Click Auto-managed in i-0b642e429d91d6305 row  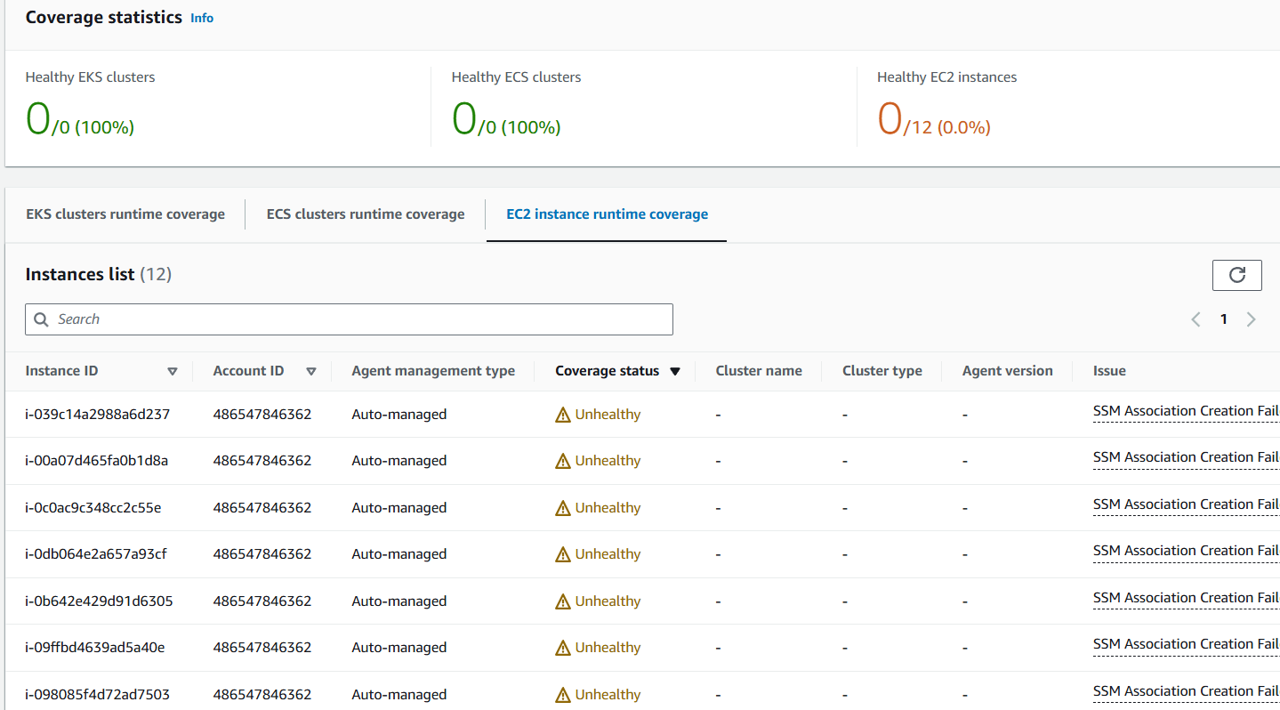click(399, 601)
